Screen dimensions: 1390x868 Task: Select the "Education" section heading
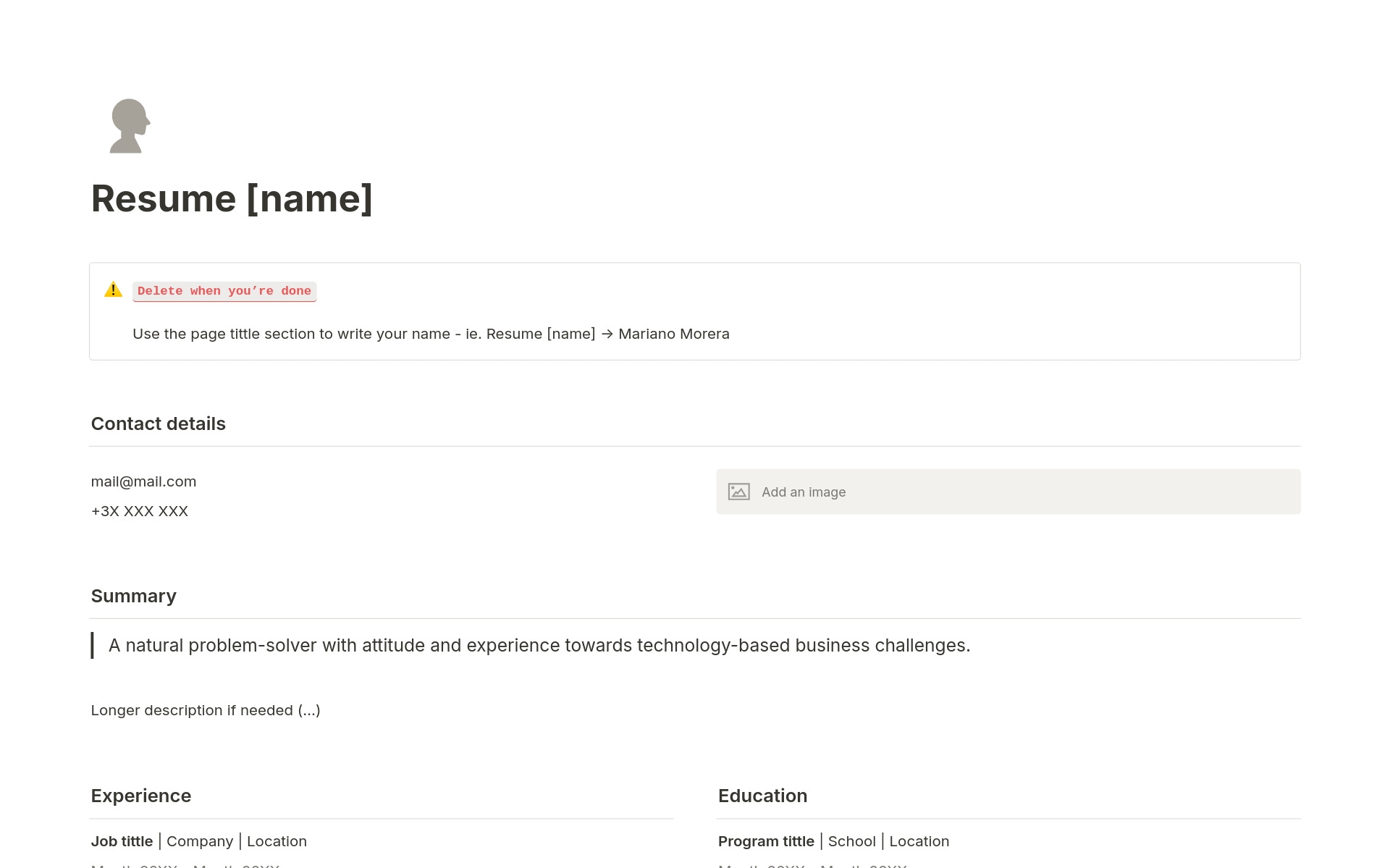[x=762, y=796]
